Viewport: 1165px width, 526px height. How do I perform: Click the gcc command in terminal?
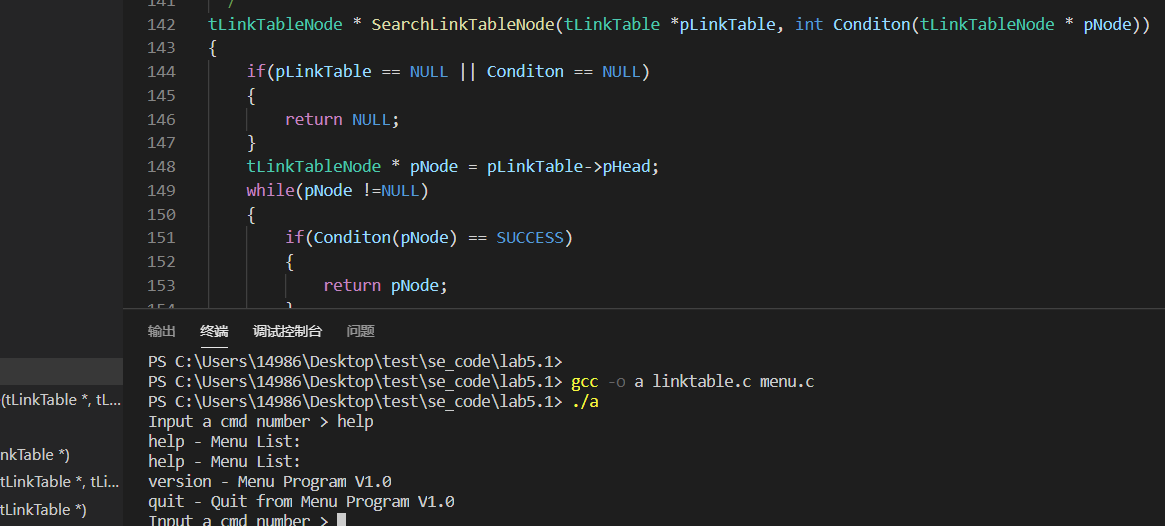coord(584,382)
